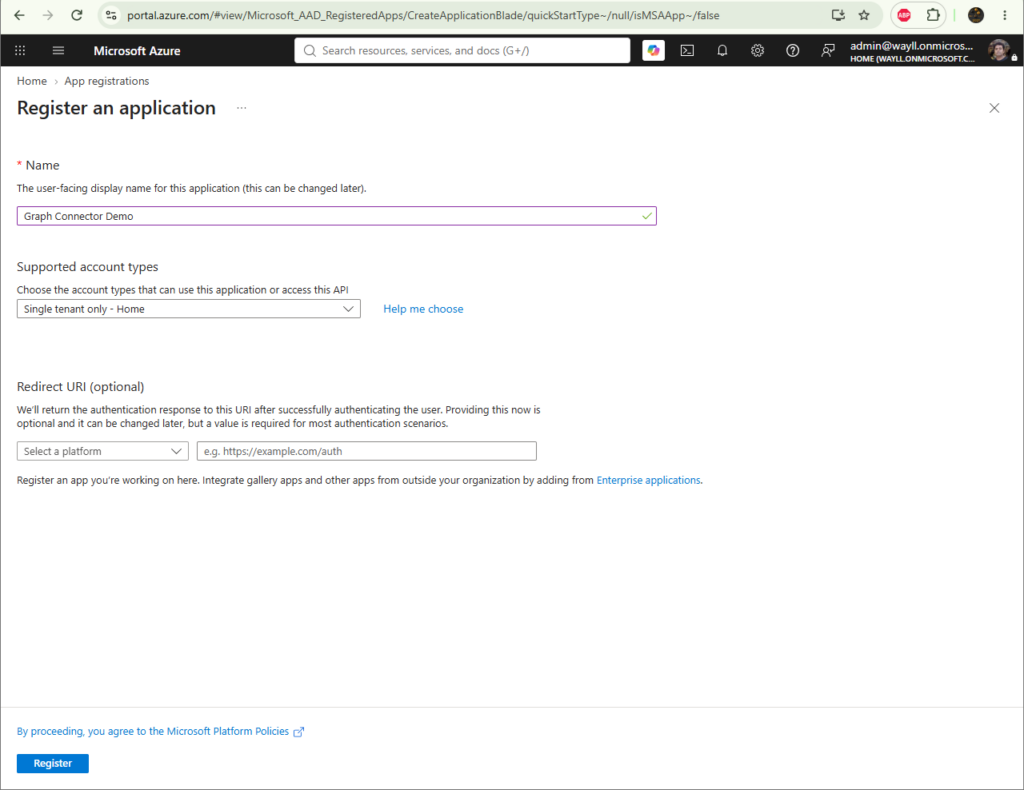Open the ellipsis menu beside Register an application
The image size is (1024, 790).
[242, 108]
